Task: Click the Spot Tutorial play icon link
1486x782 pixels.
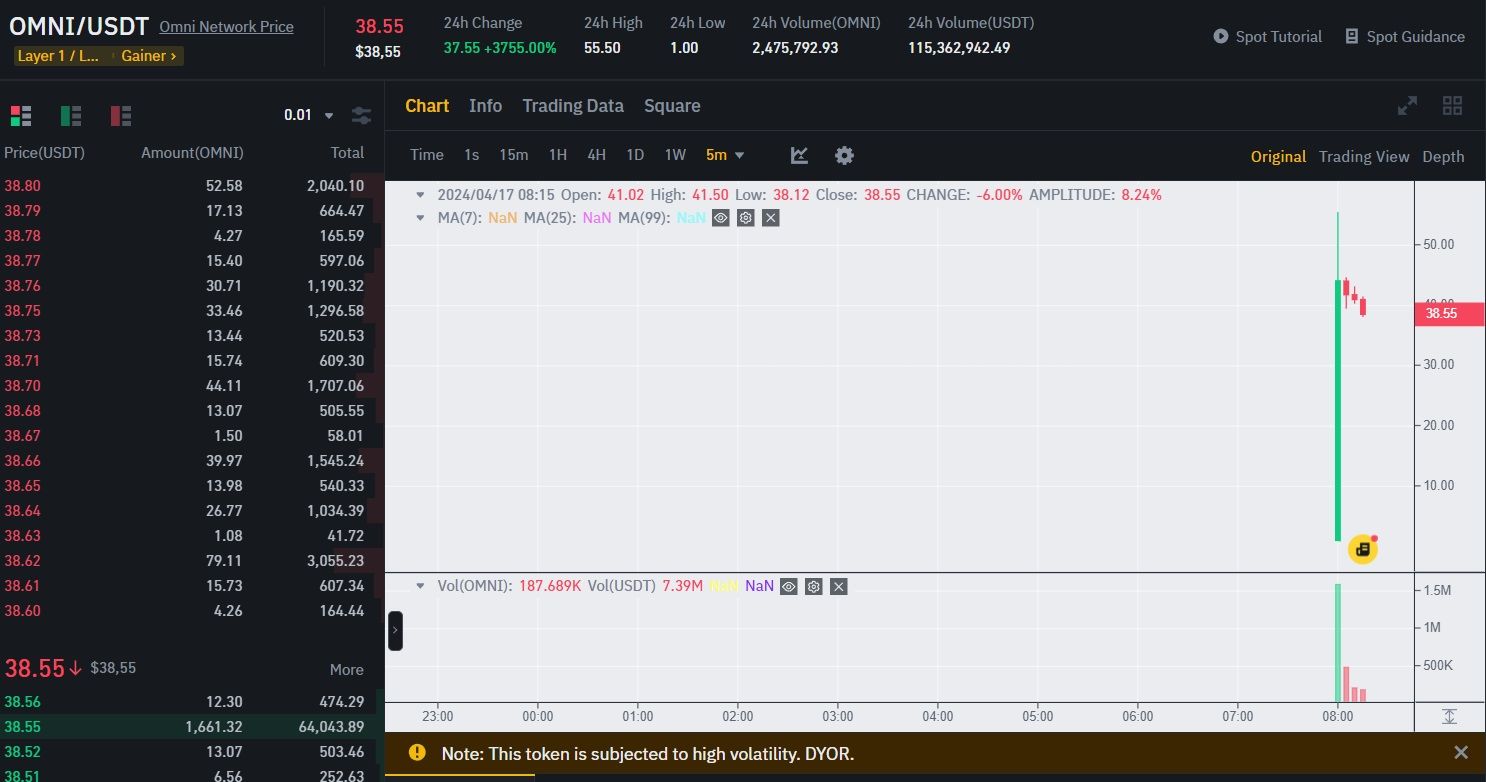Action: (1267, 36)
